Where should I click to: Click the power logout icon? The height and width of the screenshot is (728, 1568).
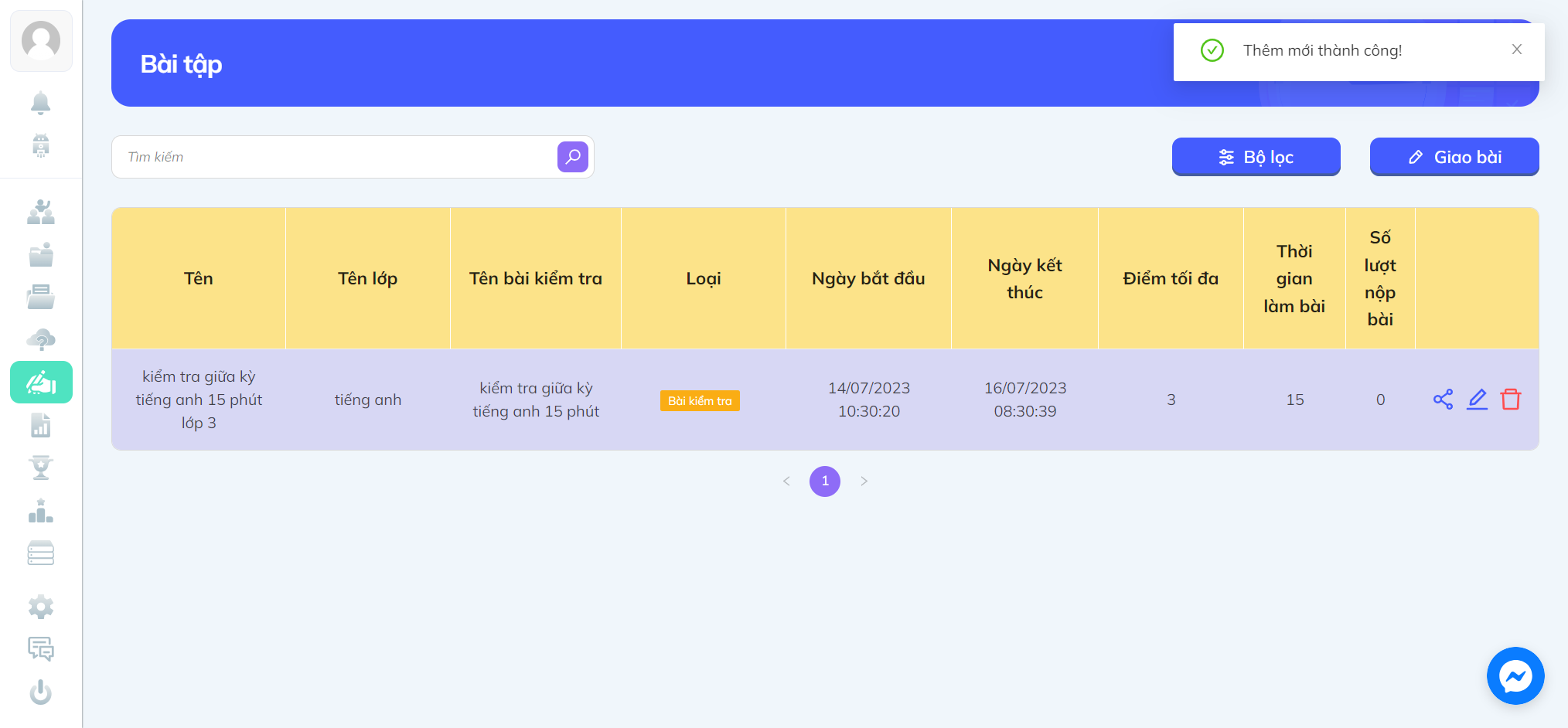pyautogui.click(x=41, y=692)
